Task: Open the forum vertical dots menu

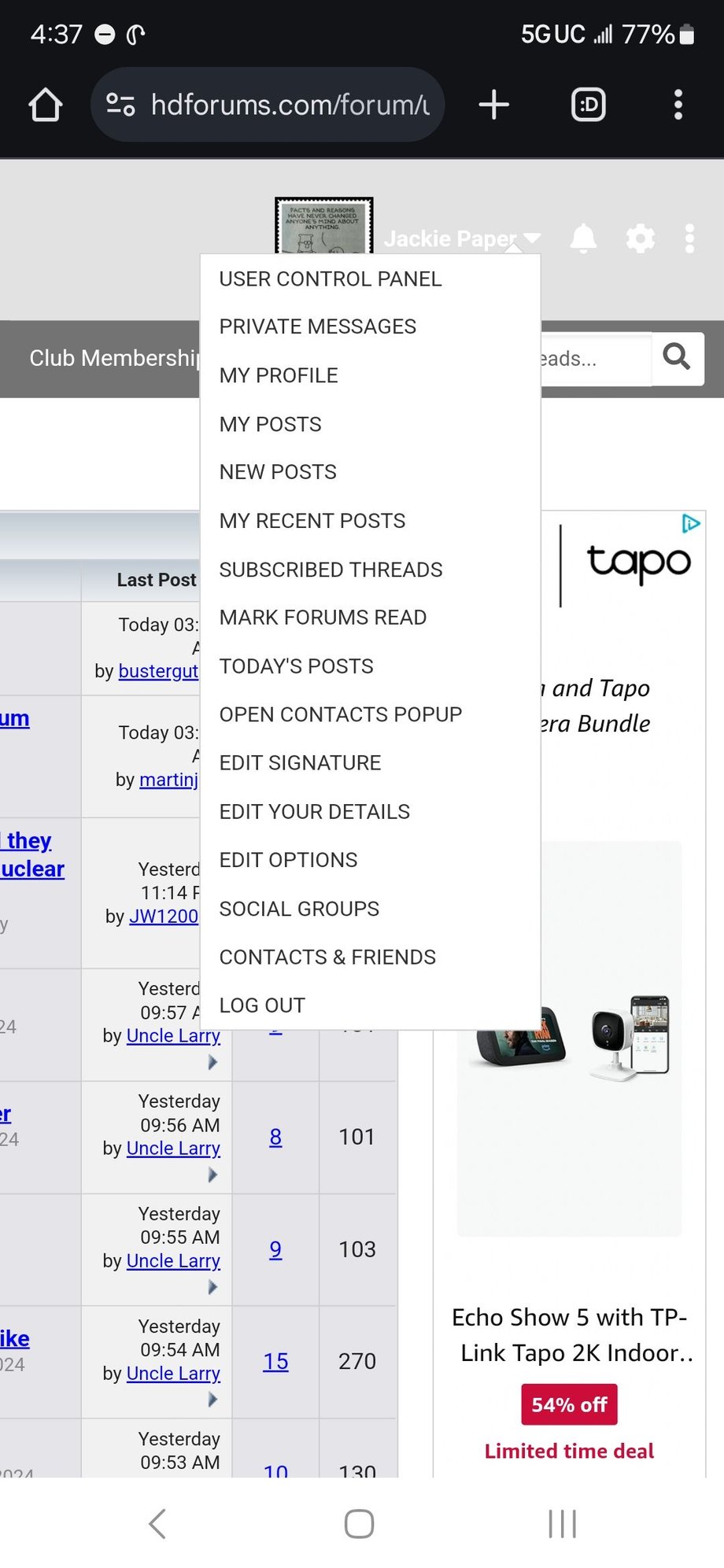Action: (x=689, y=238)
